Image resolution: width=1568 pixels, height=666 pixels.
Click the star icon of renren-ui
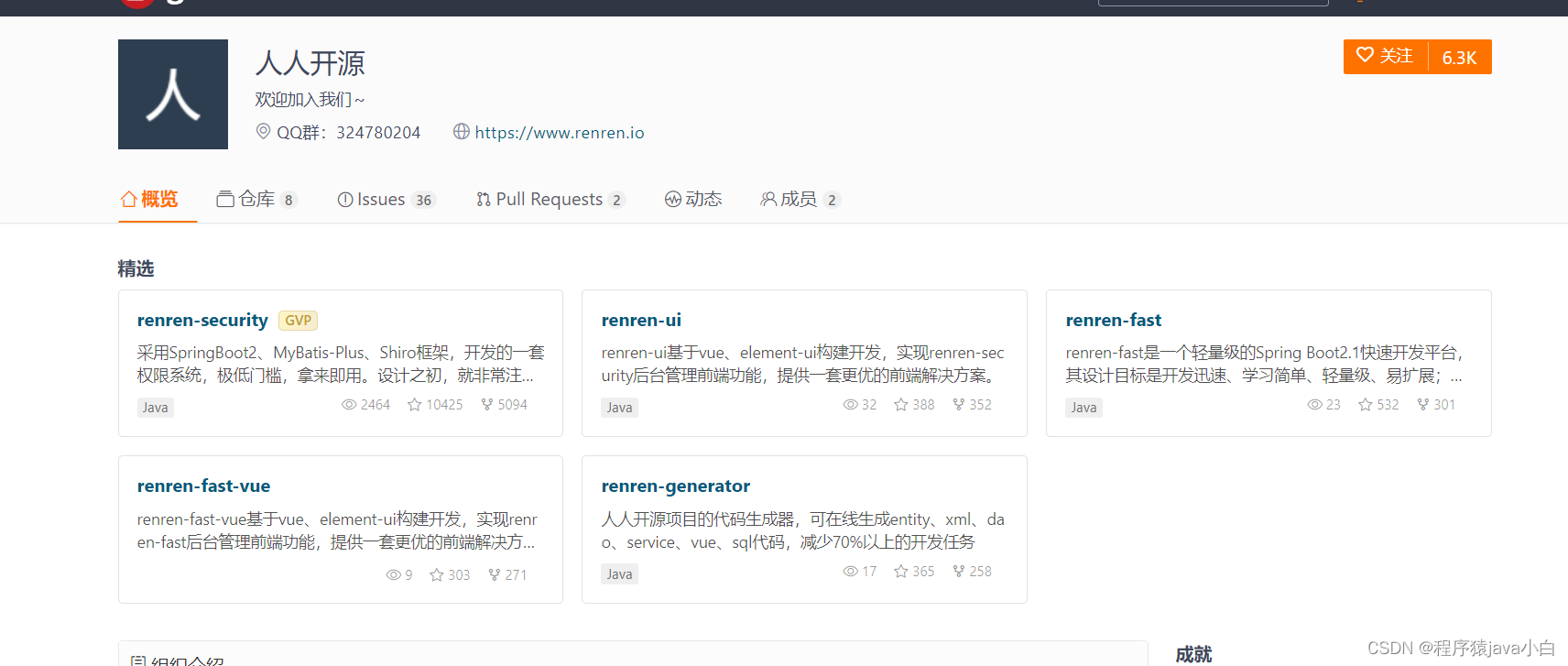tap(901, 404)
